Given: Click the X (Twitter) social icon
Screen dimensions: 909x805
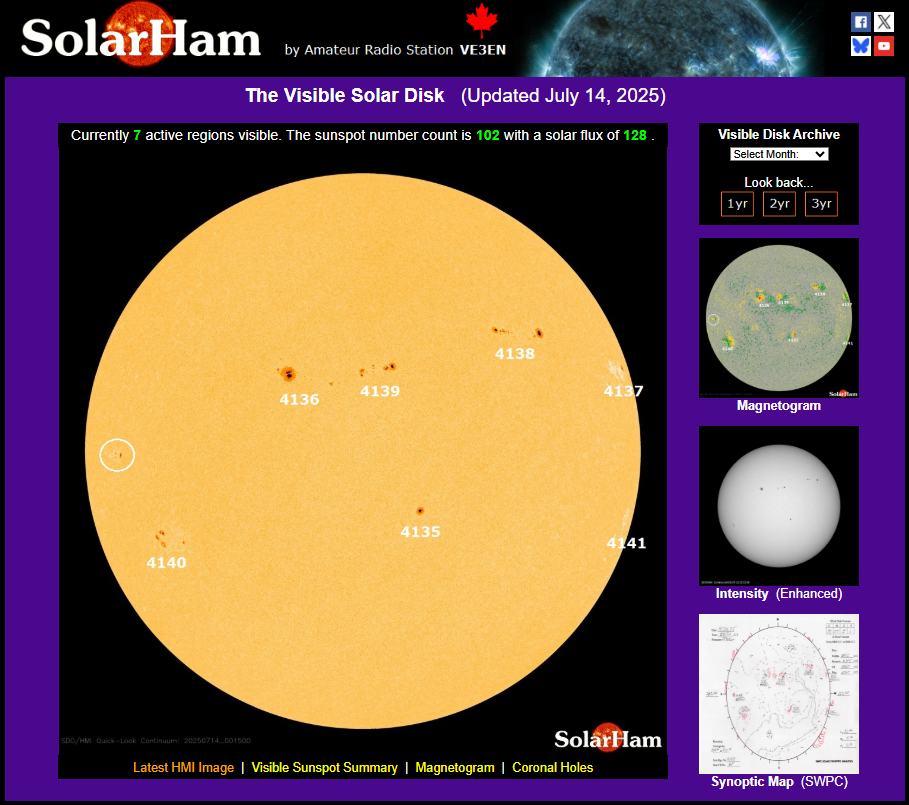Looking at the screenshot, I should pos(884,22).
